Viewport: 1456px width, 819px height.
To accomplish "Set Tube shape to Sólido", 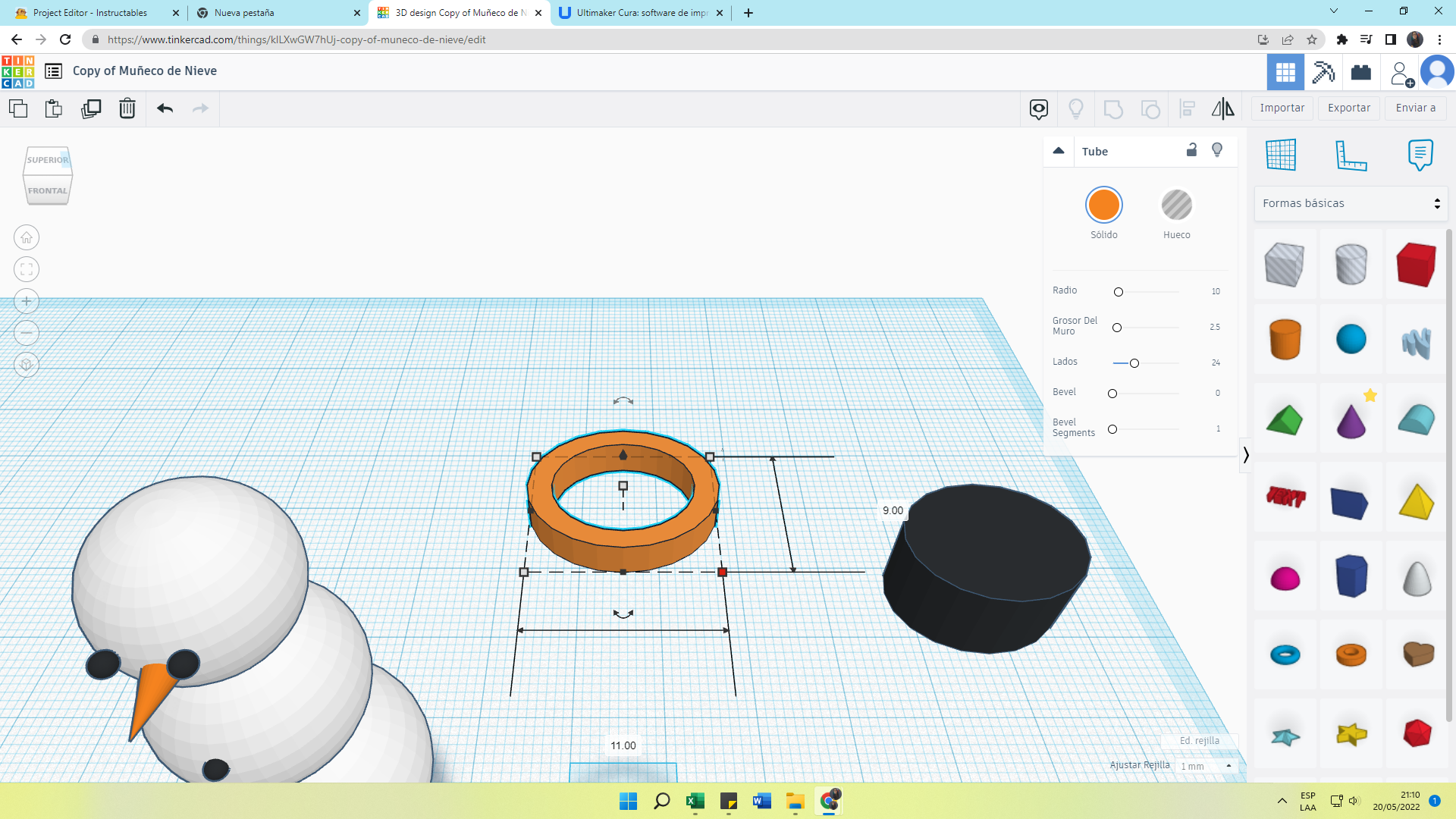I will click(x=1104, y=205).
